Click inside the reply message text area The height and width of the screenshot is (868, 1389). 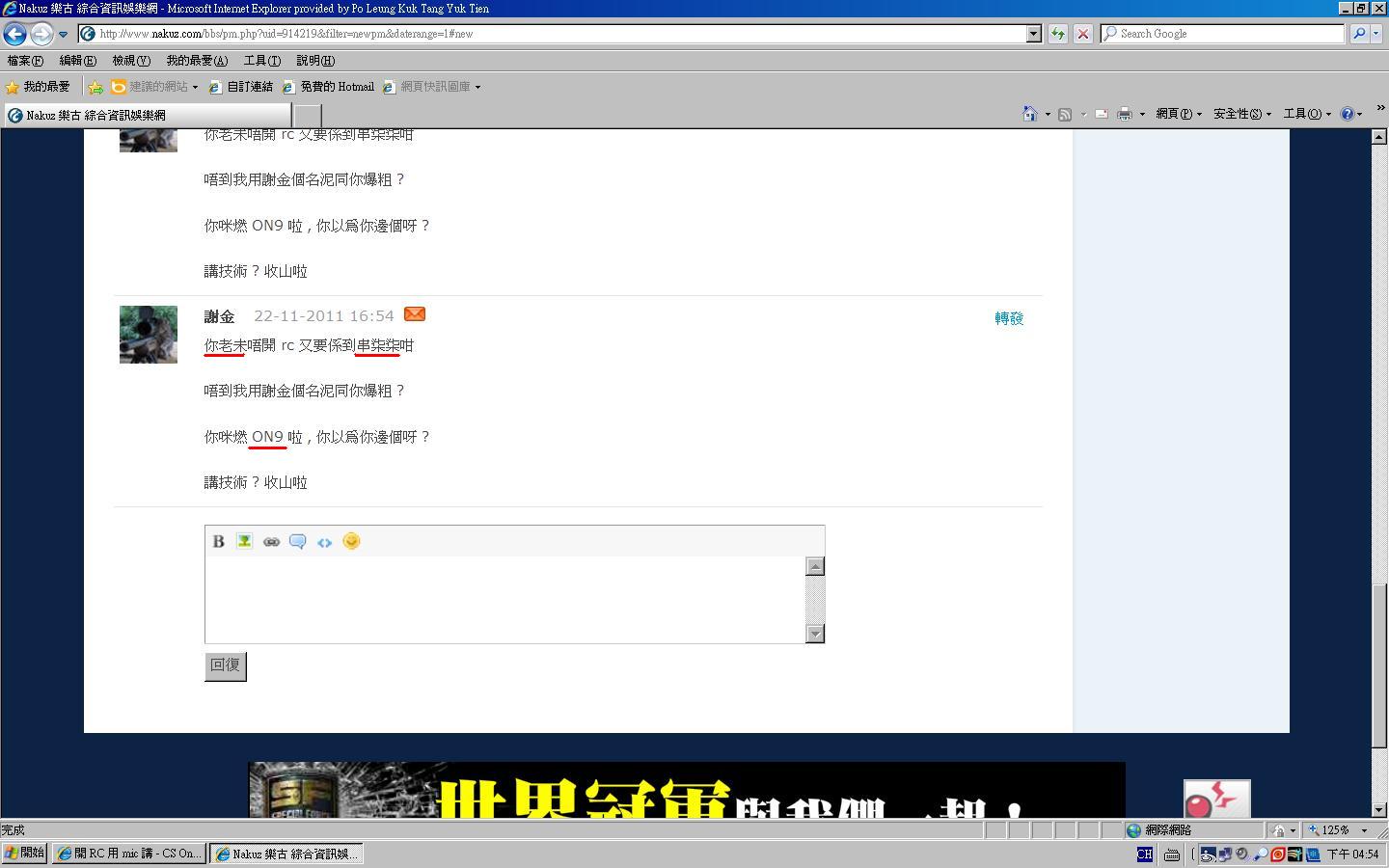(x=505, y=599)
